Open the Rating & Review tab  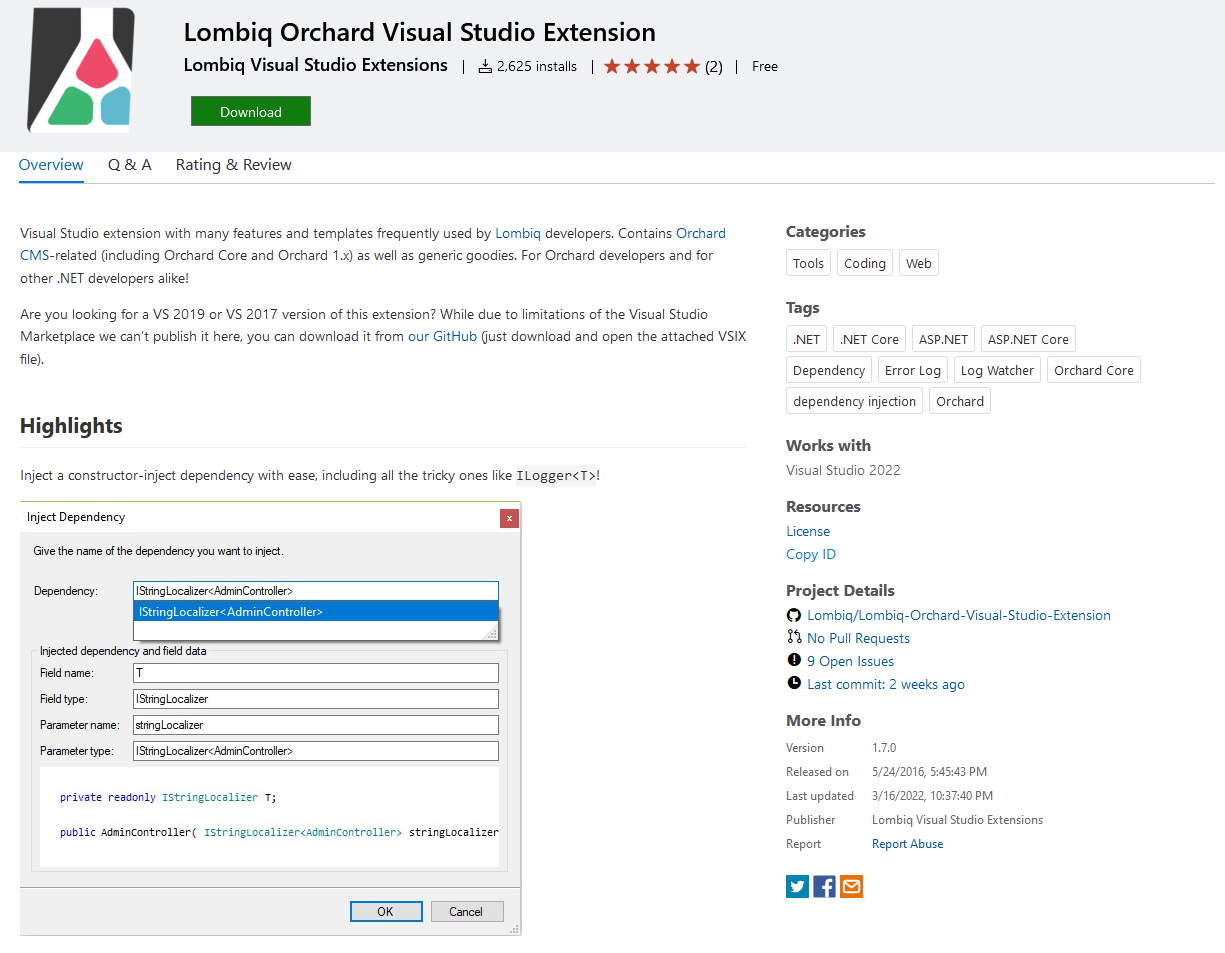click(234, 165)
